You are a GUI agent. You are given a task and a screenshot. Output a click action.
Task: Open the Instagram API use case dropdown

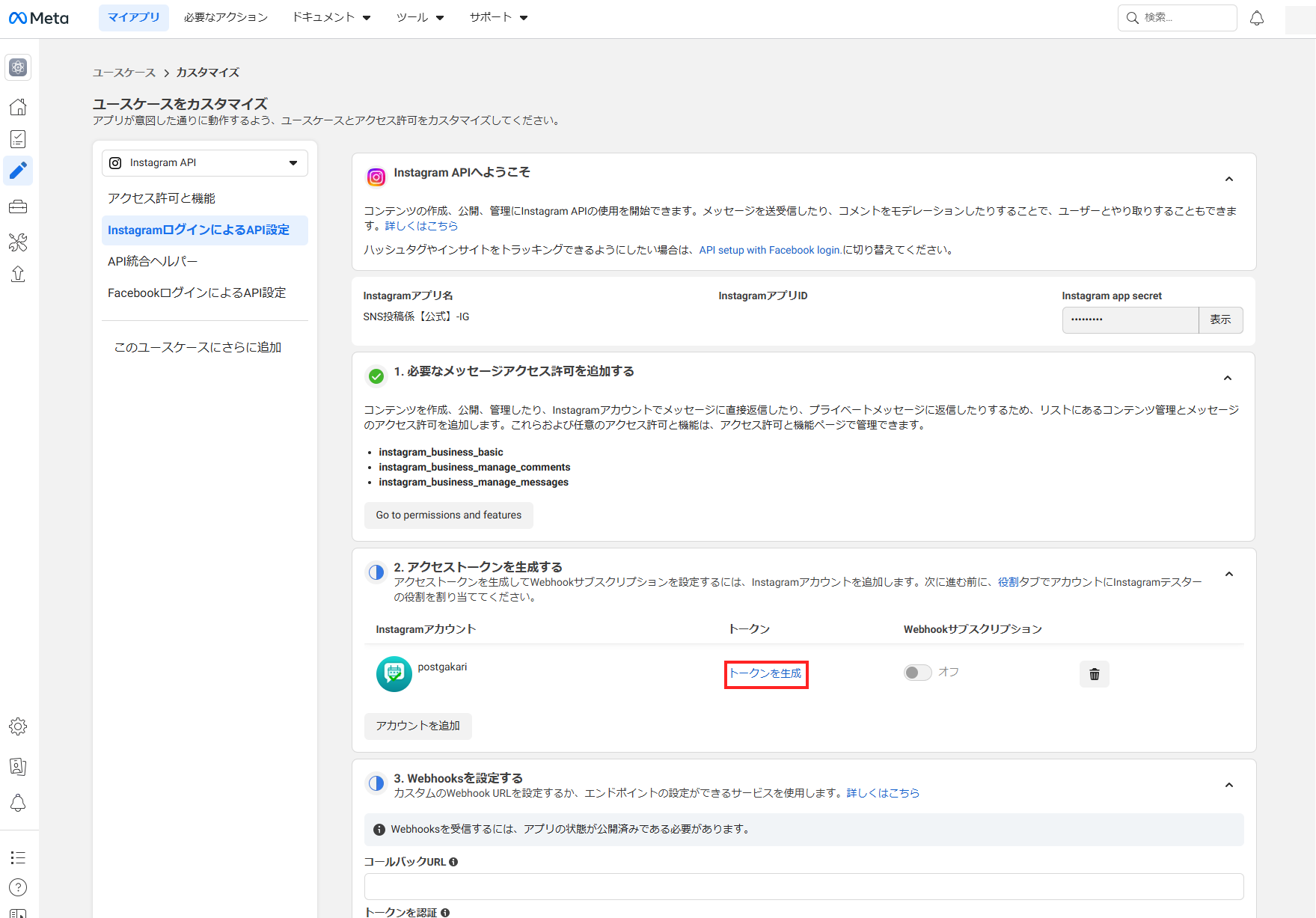pyautogui.click(x=205, y=163)
